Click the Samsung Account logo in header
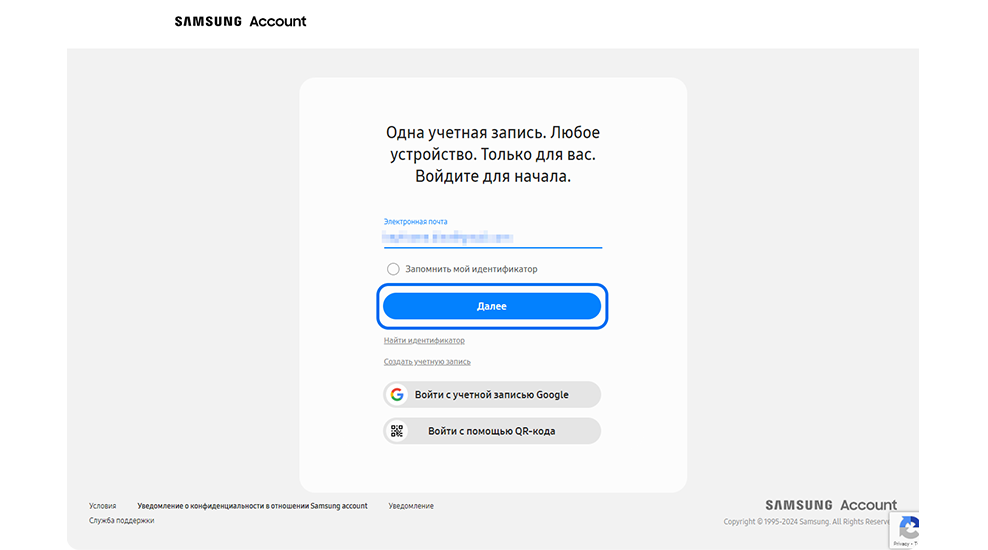The image size is (988, 550). pyautogui.click(x=240, y=21)
